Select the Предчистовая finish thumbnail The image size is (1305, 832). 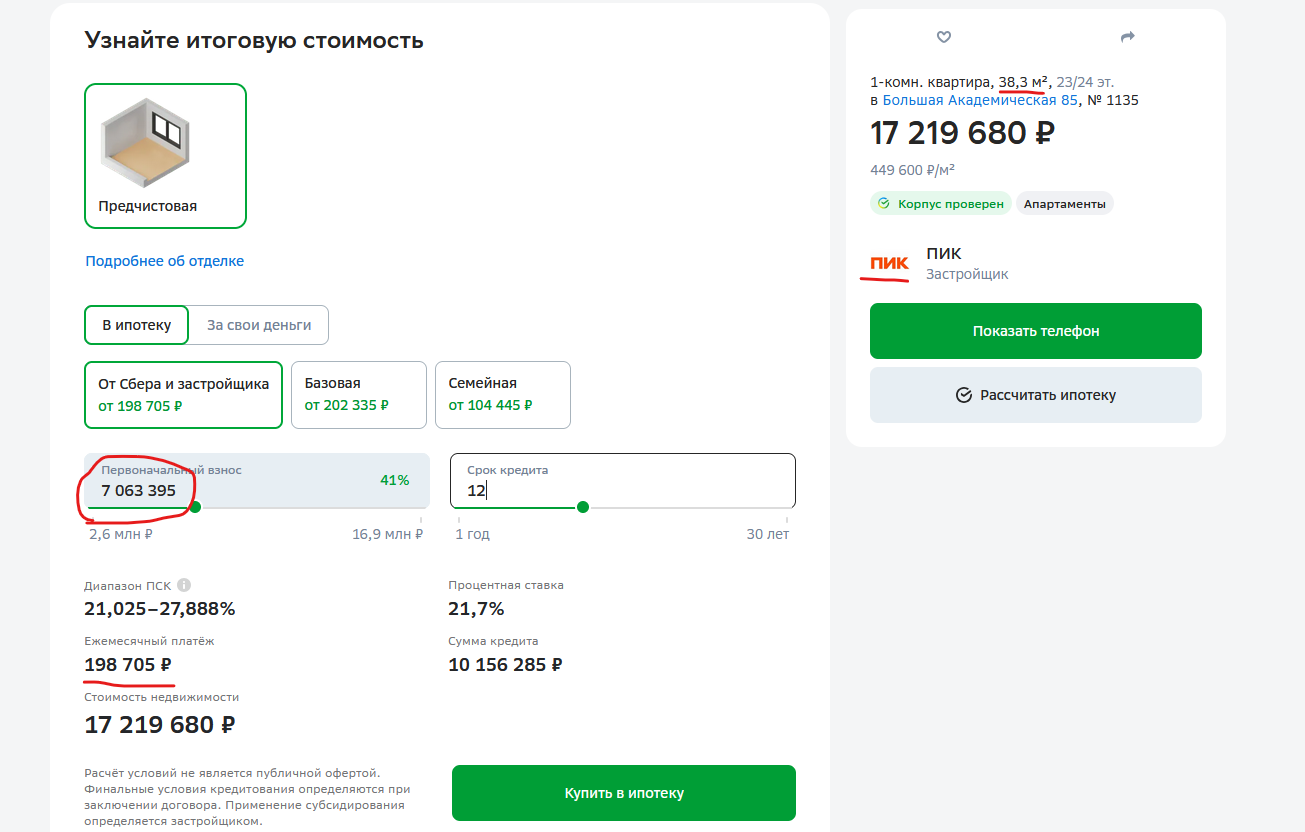click(165, 155)
